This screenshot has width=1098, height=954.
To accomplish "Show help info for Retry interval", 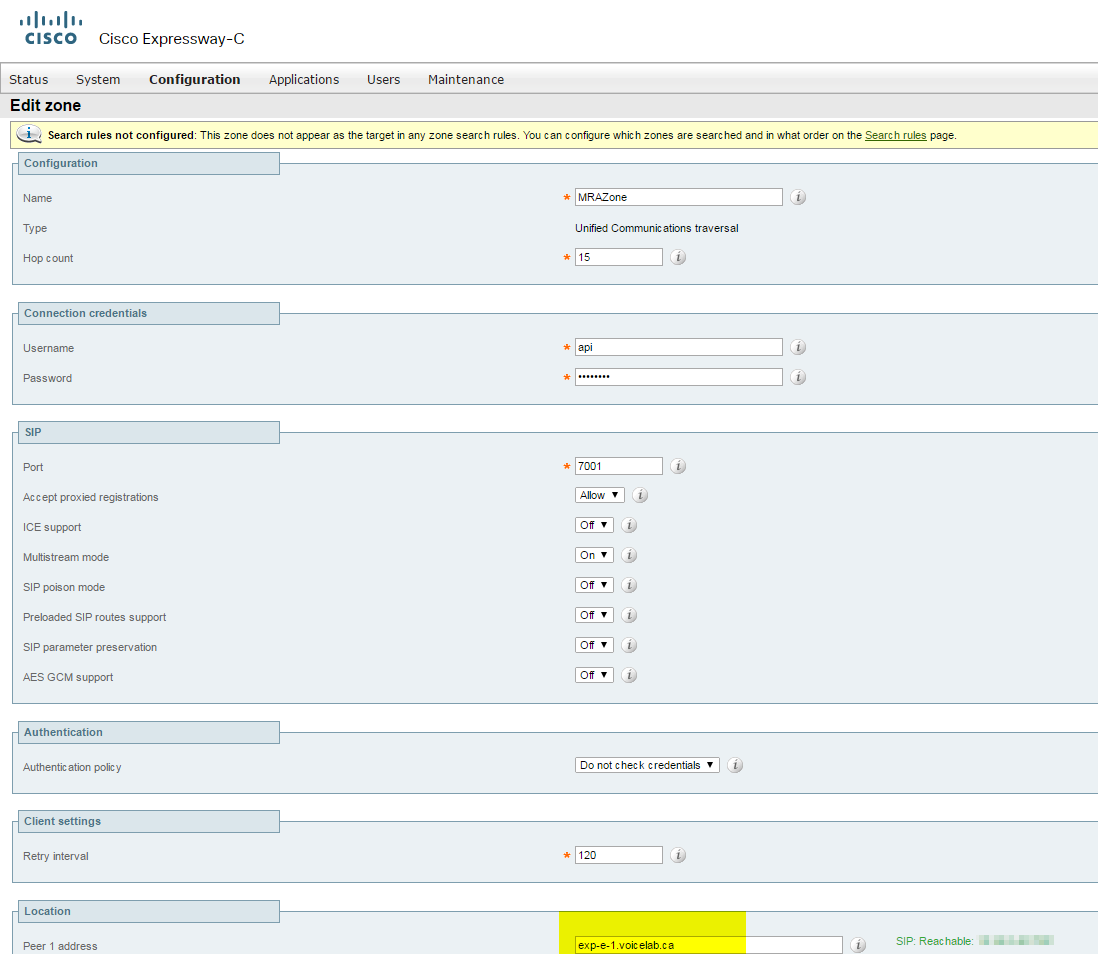I will coord(678,855).
